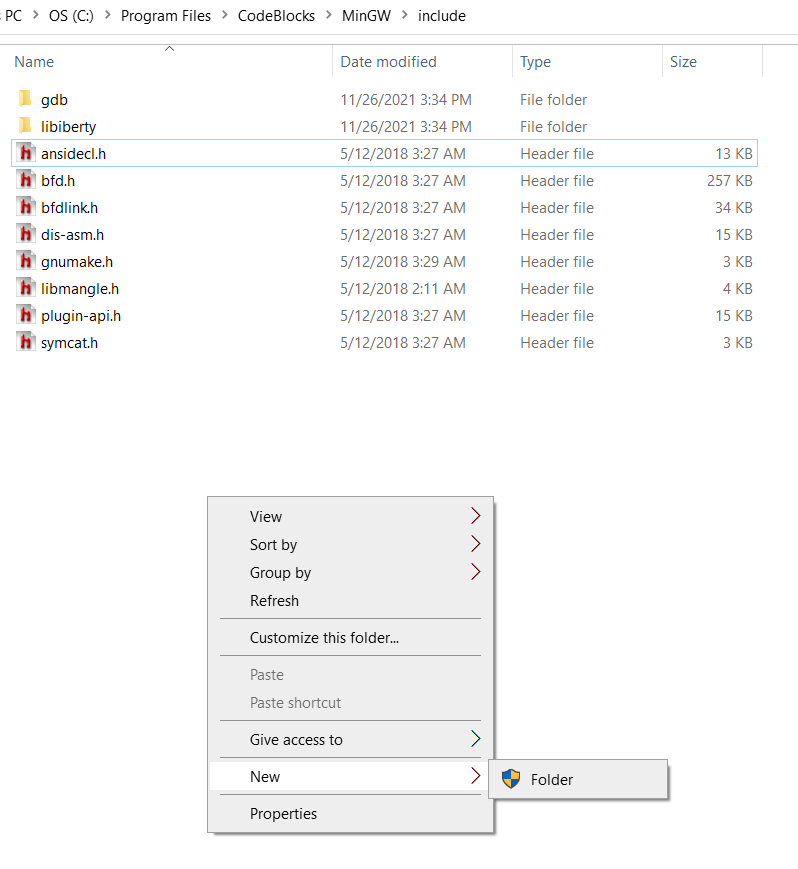
Task: Click the ansidecl.h header file icon
Action: click(x=25, y=153)
